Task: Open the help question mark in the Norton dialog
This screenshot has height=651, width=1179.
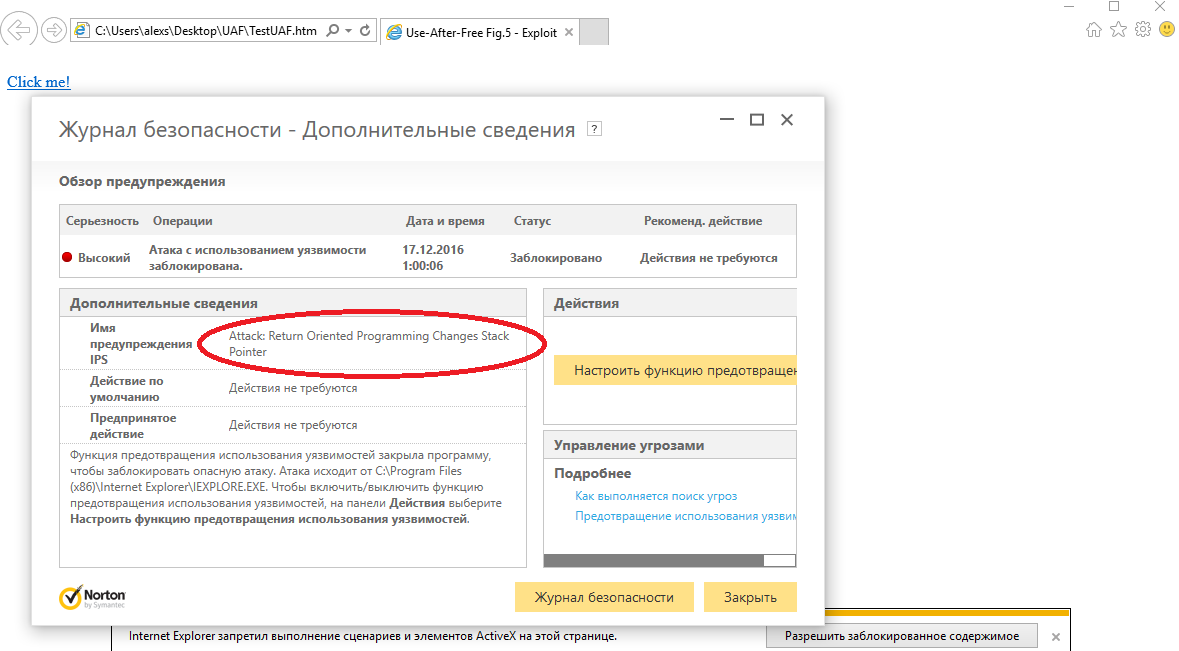Action: click(x=594, y=129)
